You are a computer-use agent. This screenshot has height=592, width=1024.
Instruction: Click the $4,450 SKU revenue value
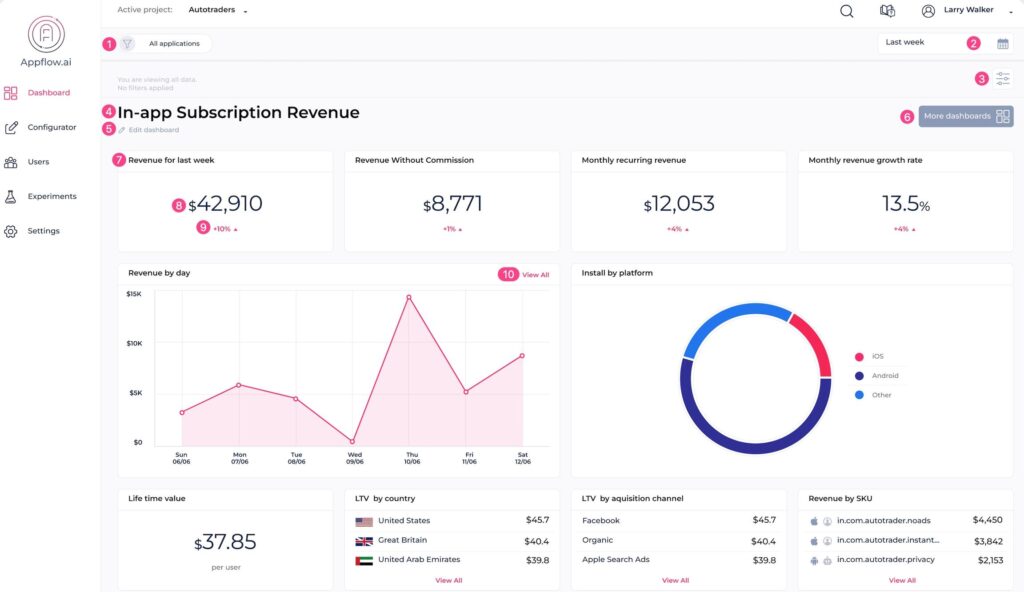(987, 520)
